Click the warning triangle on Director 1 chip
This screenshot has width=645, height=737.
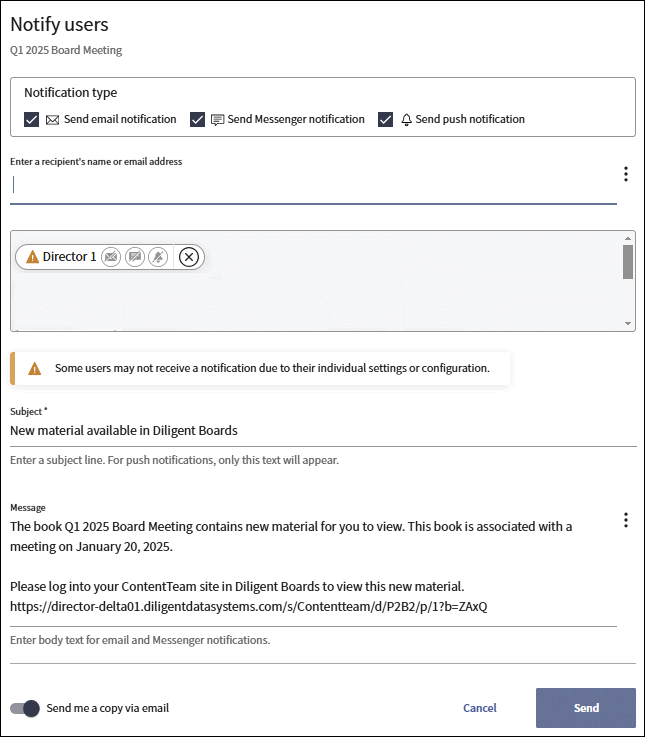pos(32,257)
